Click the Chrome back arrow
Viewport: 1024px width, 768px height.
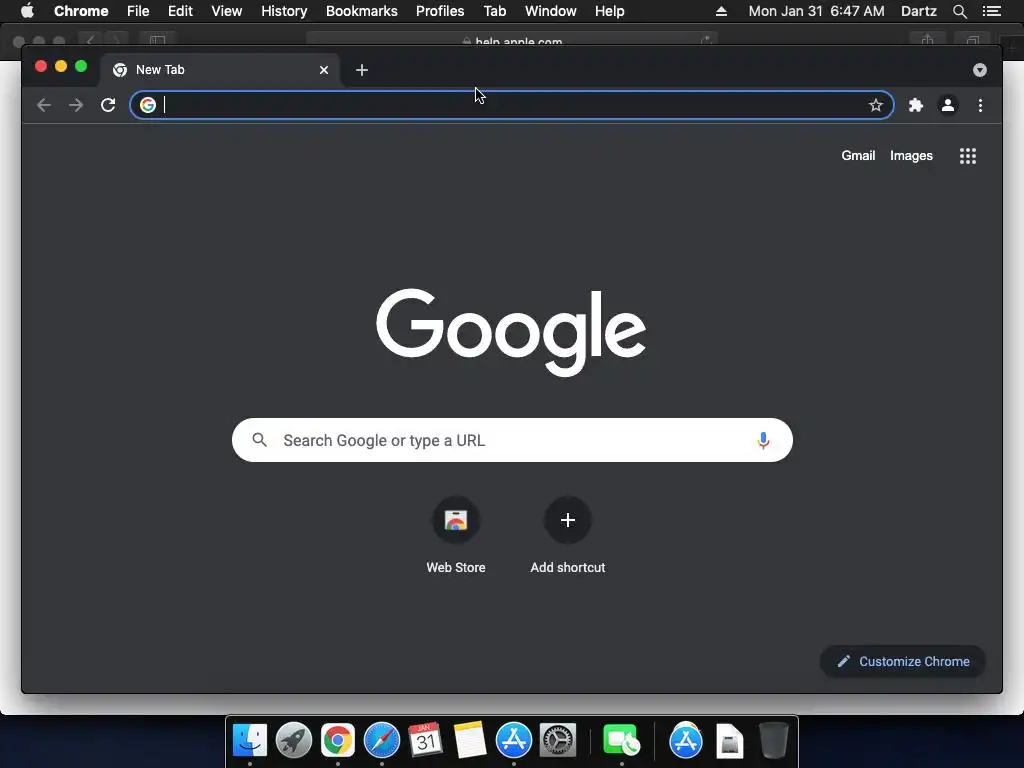44,105
